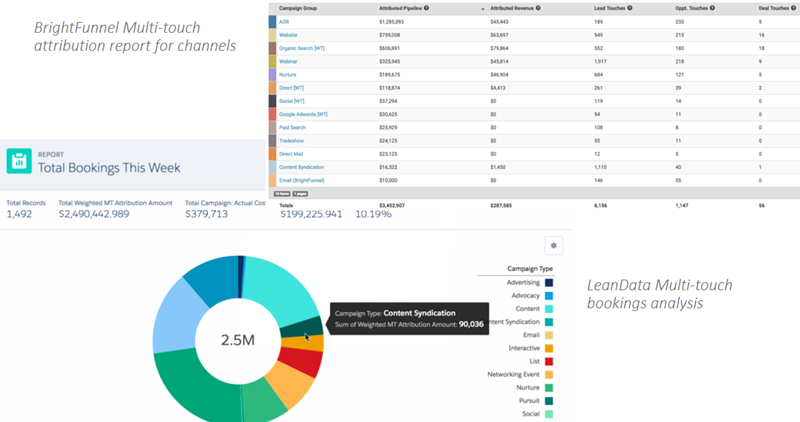Show info tooltip for Lead Touches column
This screenshot has height=422, width=800.
tap(630, 8)
